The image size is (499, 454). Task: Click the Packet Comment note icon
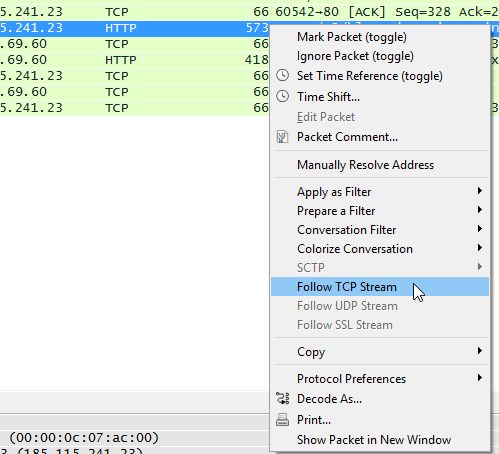click(282, 137)
